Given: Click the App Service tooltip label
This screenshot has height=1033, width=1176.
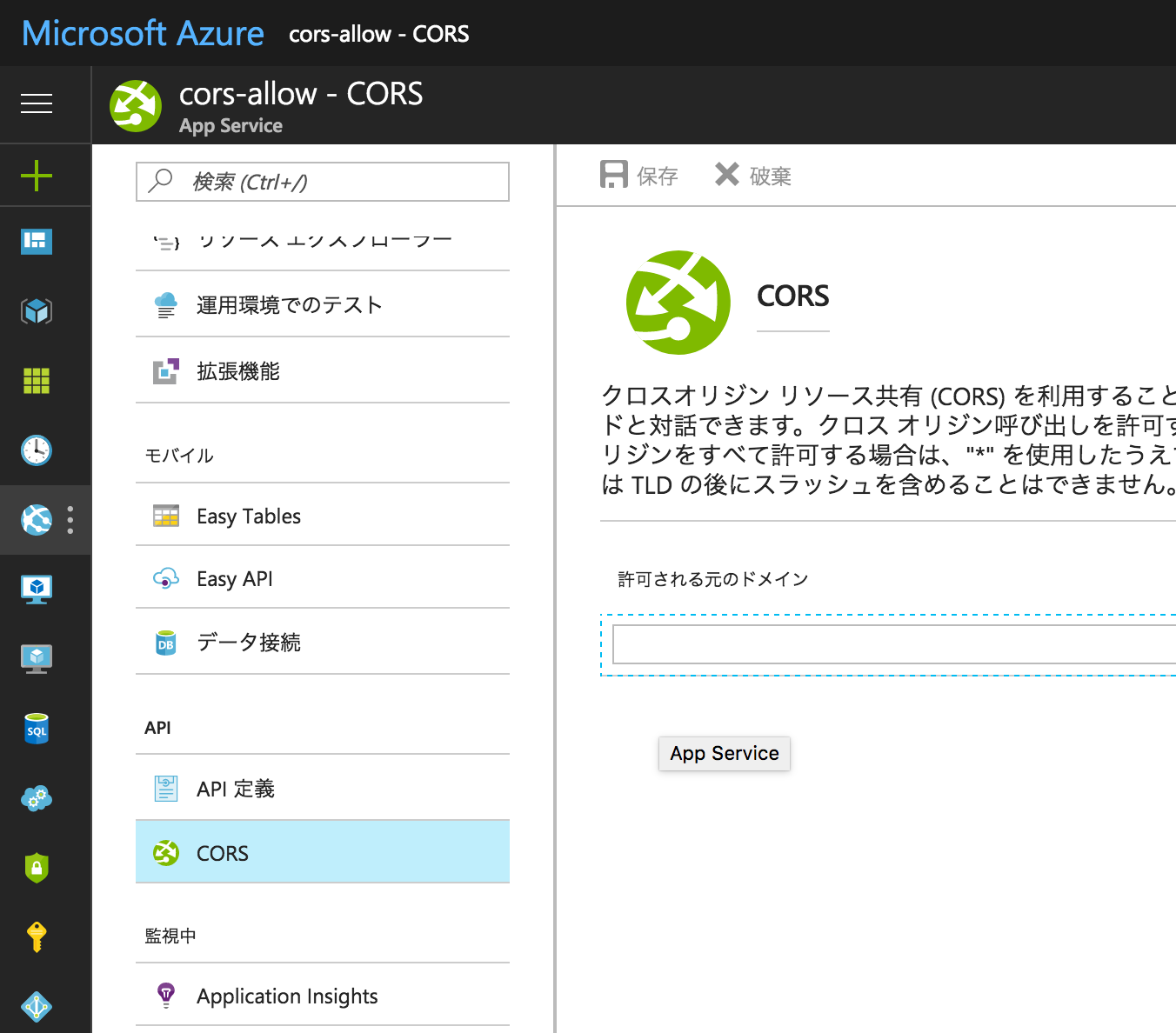Looking at the screenshot, I should (x=725, y=753).
